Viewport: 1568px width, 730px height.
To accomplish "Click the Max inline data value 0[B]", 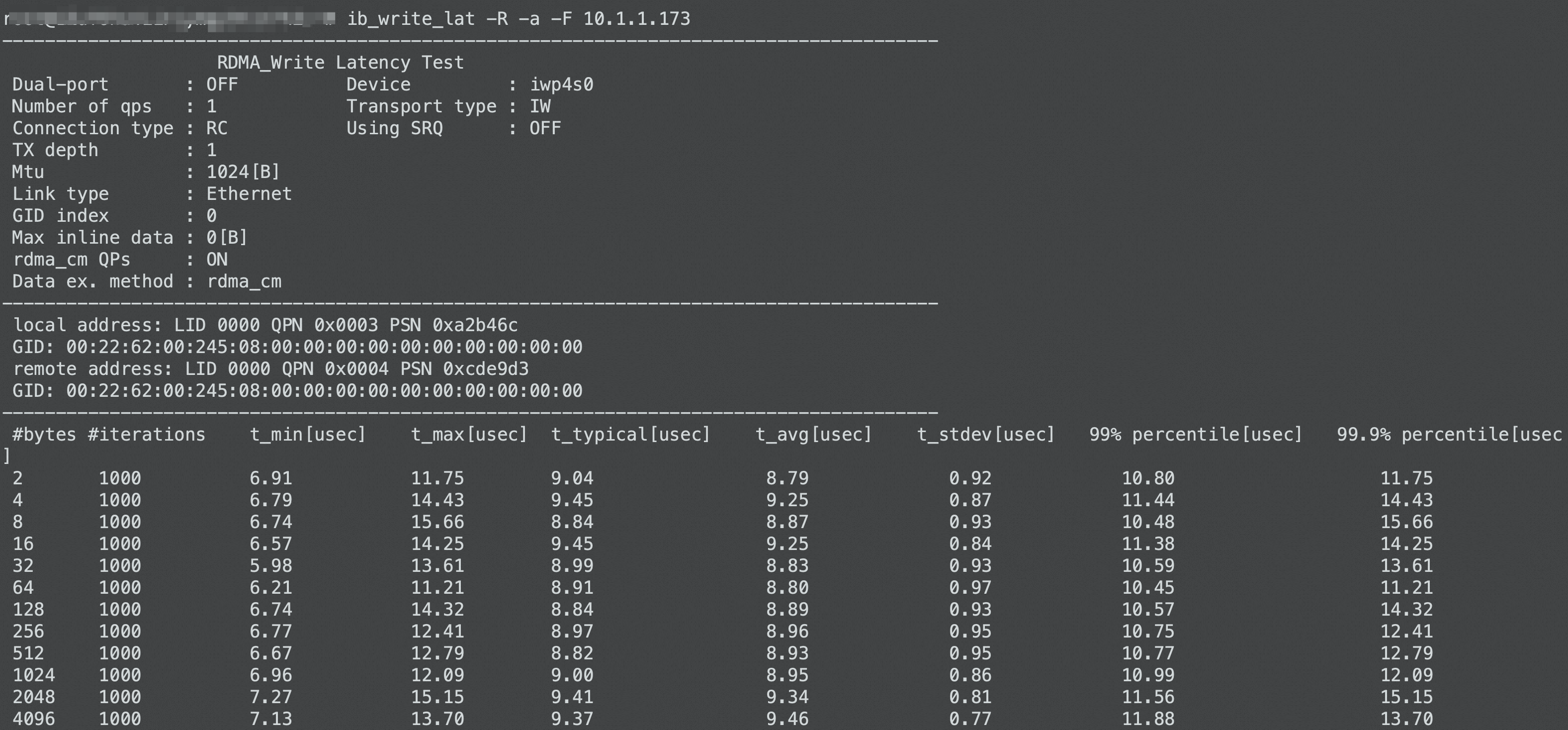I will (x=226, y=238).
